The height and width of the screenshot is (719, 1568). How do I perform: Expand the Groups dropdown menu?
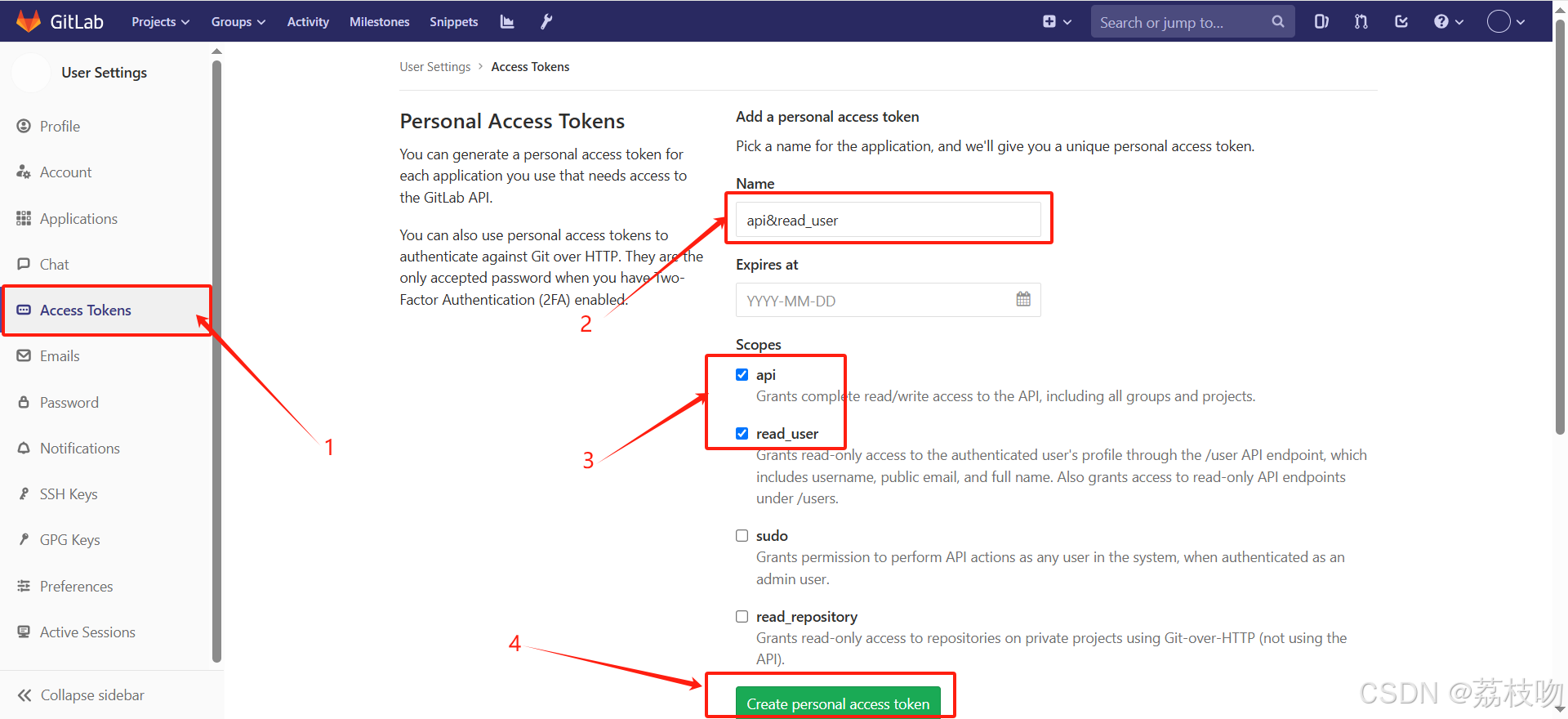pyautogui.click(x=238, y=22)
